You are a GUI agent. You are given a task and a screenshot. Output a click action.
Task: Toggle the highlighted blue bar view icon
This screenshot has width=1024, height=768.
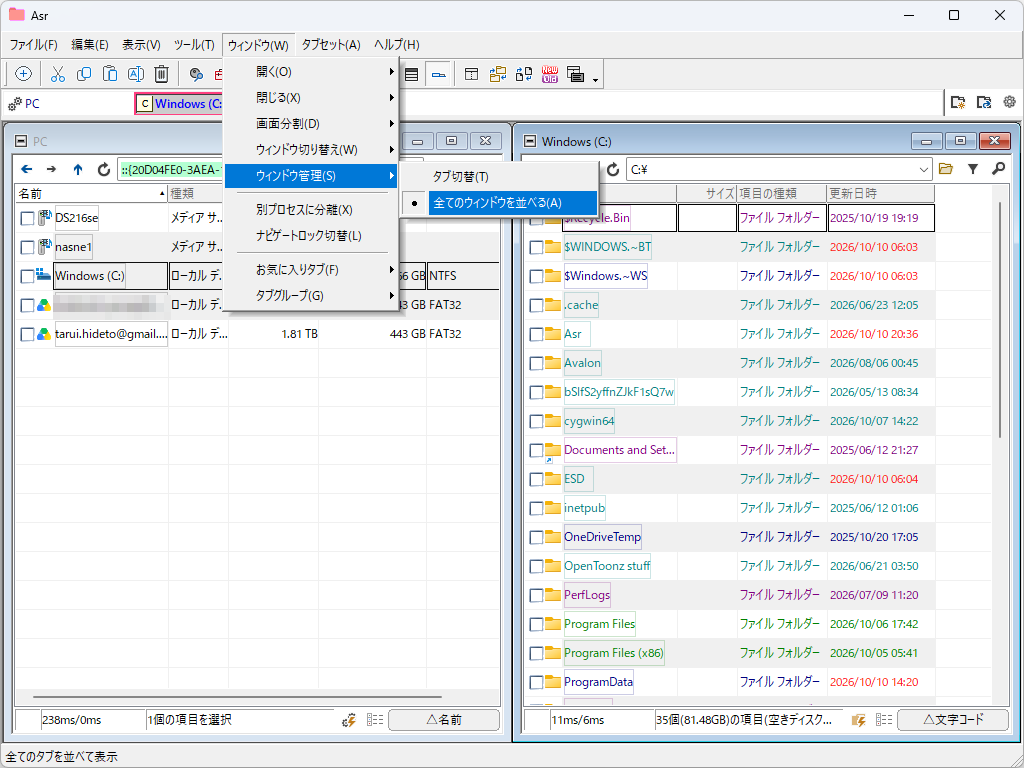[x=438, y=74]
